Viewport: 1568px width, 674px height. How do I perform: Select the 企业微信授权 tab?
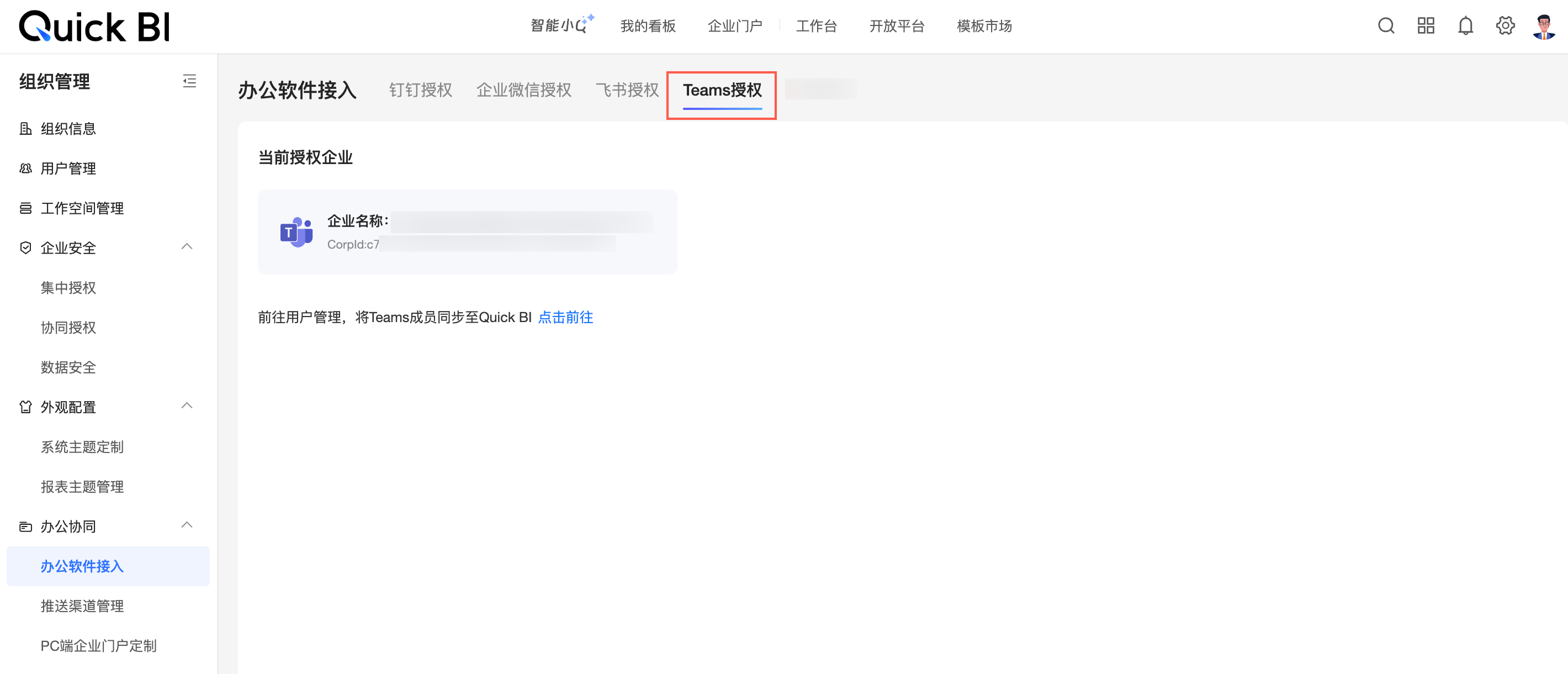coord(523,90)
